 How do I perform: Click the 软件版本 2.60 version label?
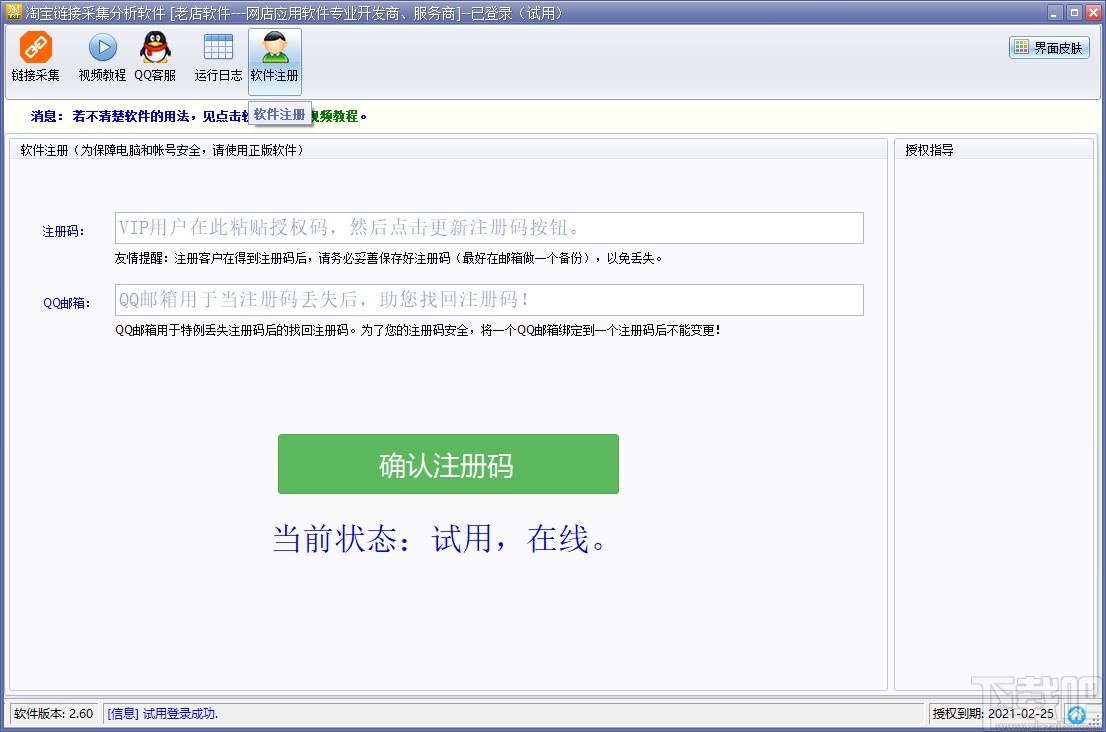tap(51, 714)
